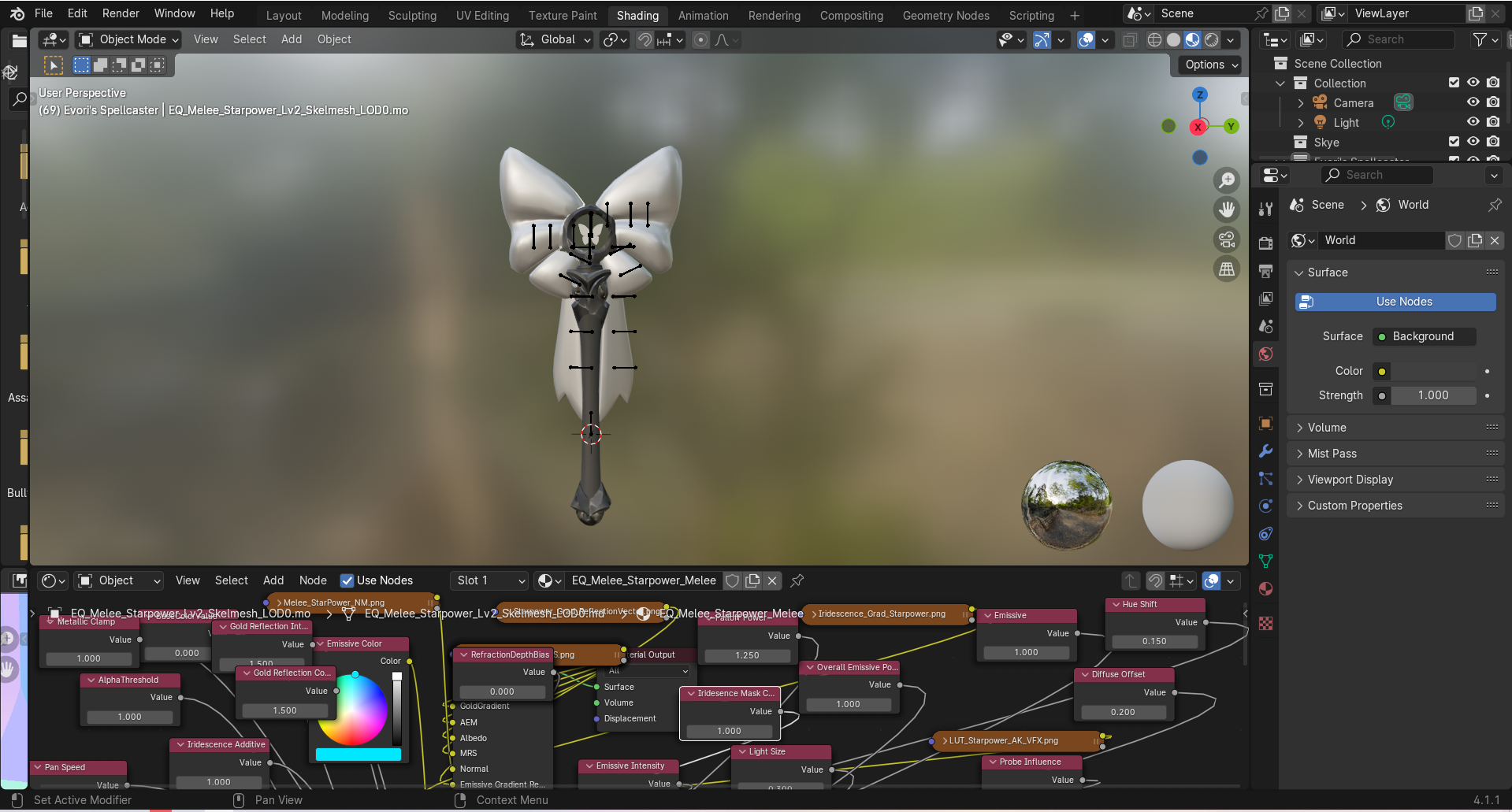The image size is (1512, 812).
Task: Open the Modifiers wrench properties tab
Action: point(1266,451)
